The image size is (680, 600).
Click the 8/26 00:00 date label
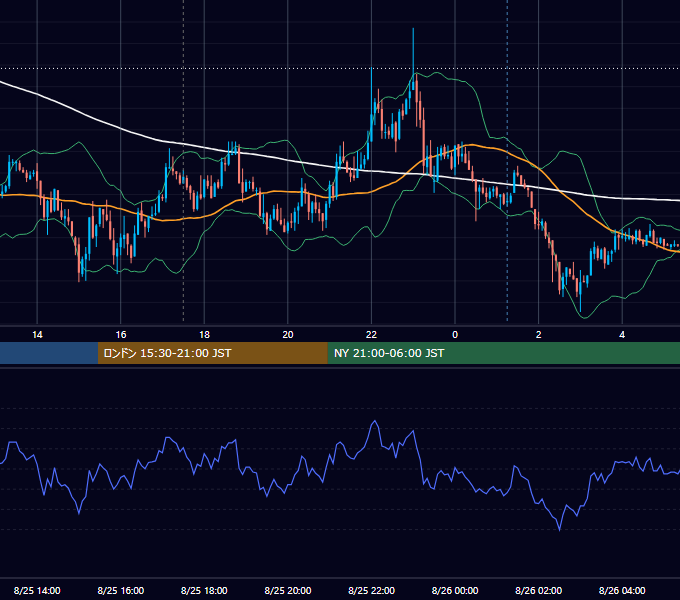(x=455, y=590)
